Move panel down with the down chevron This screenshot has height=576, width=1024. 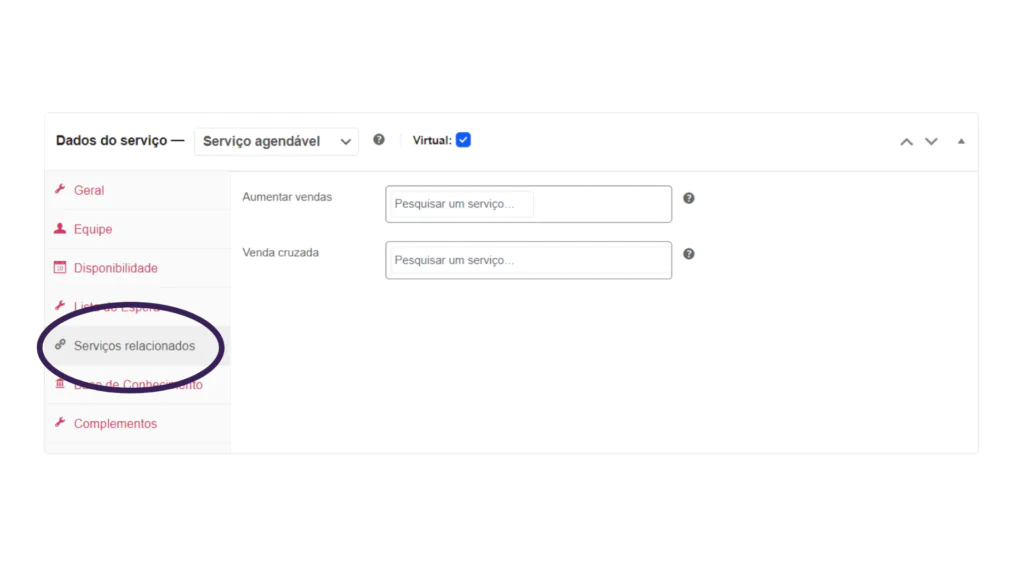click(931, 142)
